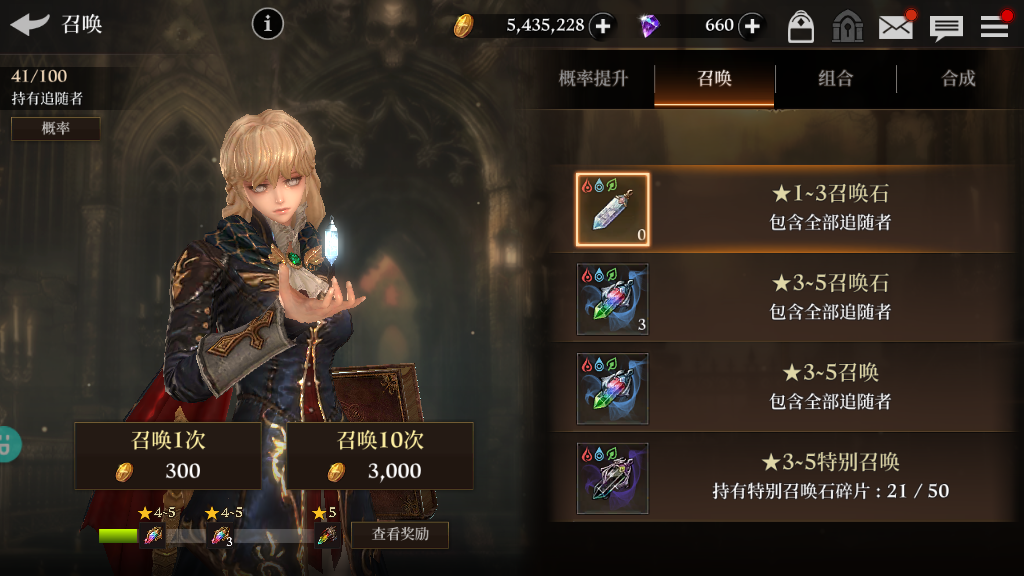Open the castle gate icon

point(848,27)
